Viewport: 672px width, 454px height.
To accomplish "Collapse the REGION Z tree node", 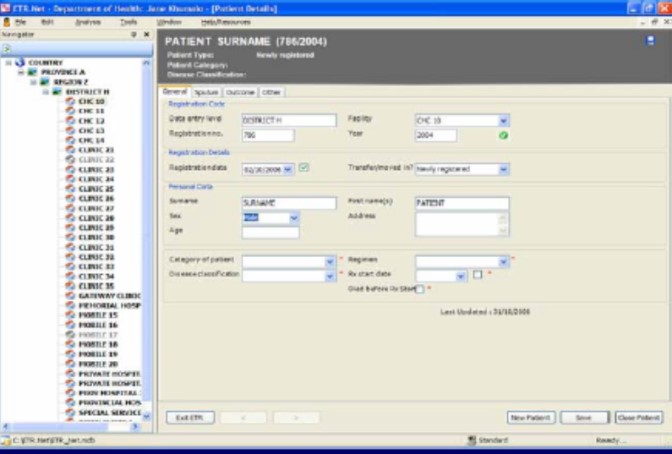I will 33,82.
